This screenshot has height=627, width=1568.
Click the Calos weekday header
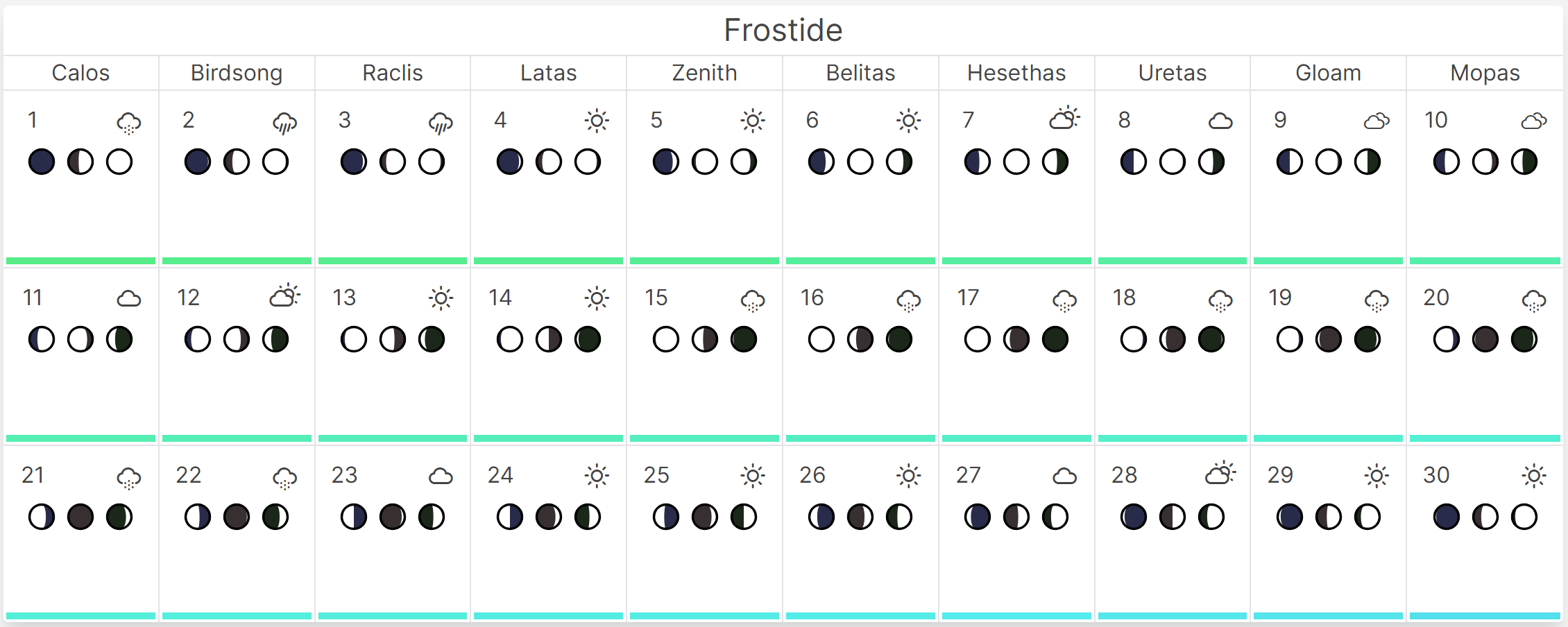(x=80, y=73)
